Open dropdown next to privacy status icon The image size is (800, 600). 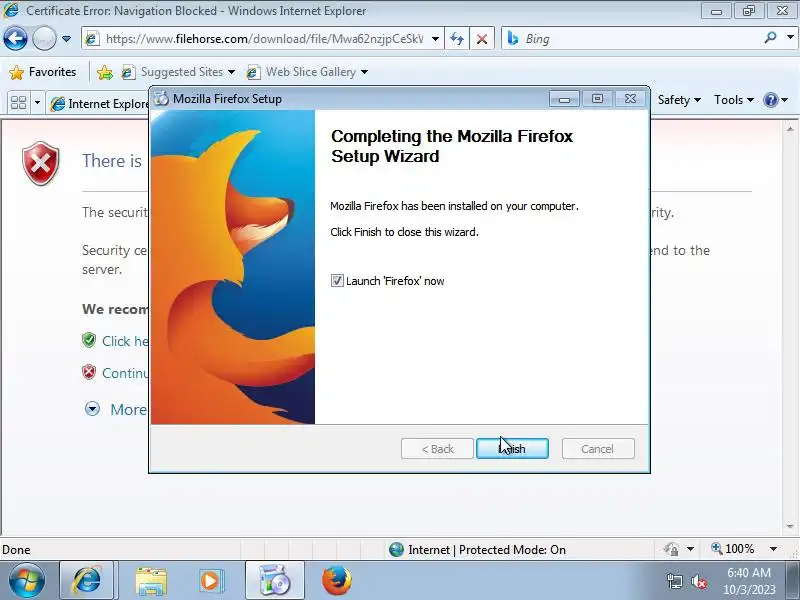690,549
